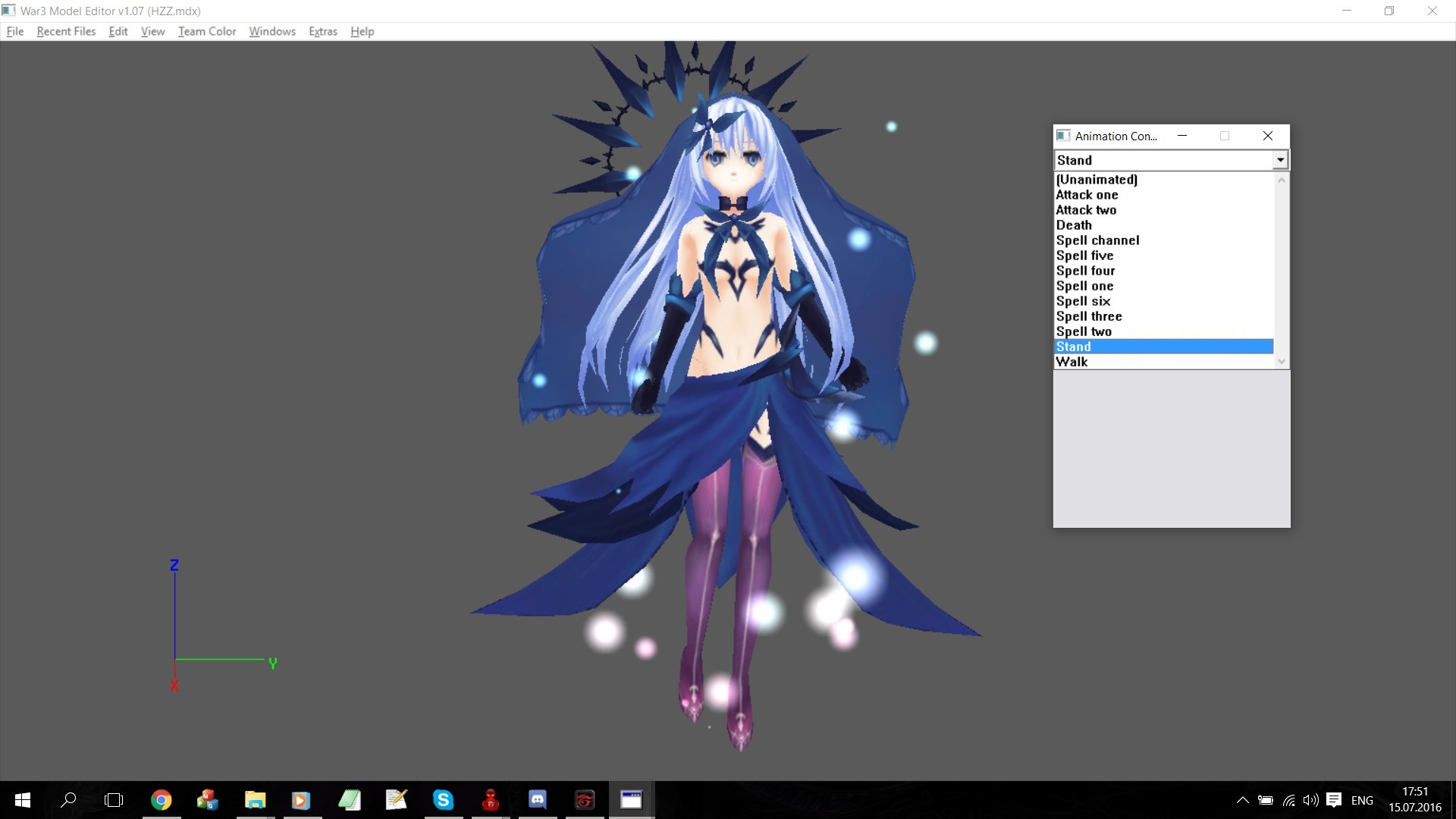
Task: Open the Recent Files menu
Action: [x=65, y=31]
